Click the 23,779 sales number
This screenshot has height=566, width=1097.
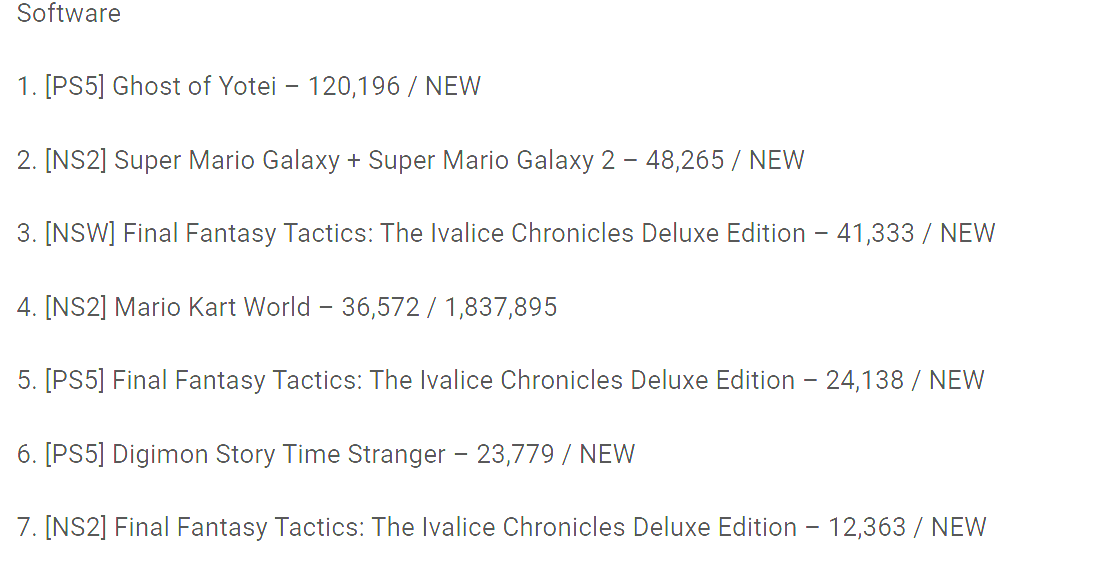515,455
